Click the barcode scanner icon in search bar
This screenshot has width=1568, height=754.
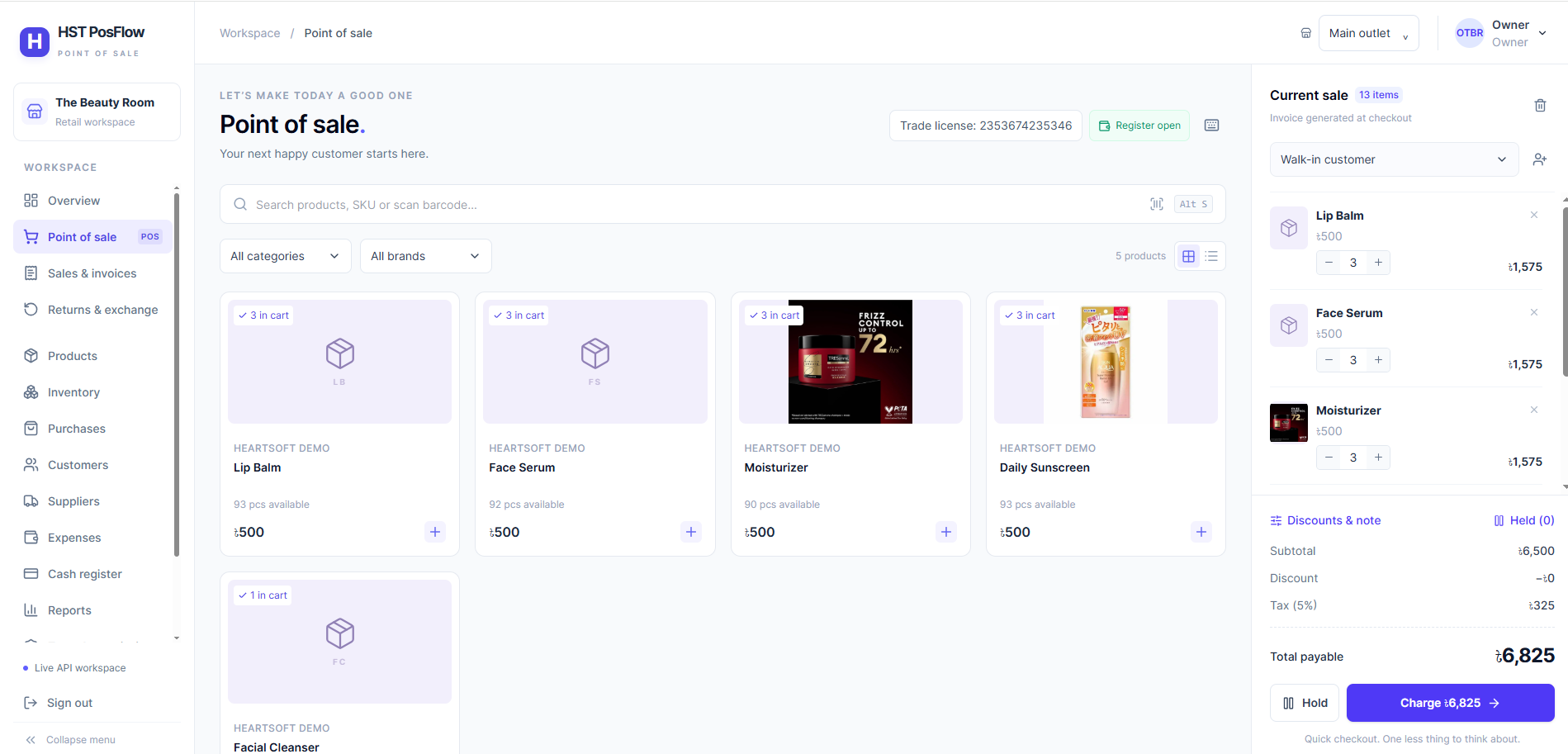[1157, 204]
